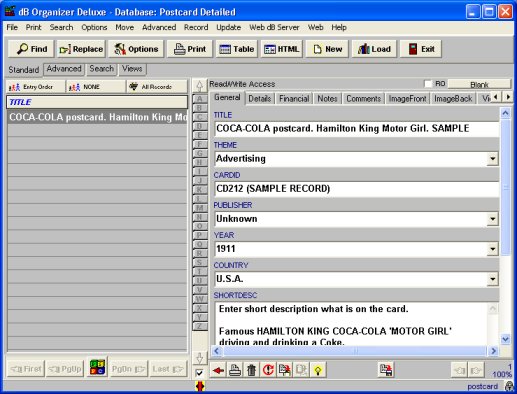Open the Search menu
The image size is (517, 394).
(x=61, y=27)
